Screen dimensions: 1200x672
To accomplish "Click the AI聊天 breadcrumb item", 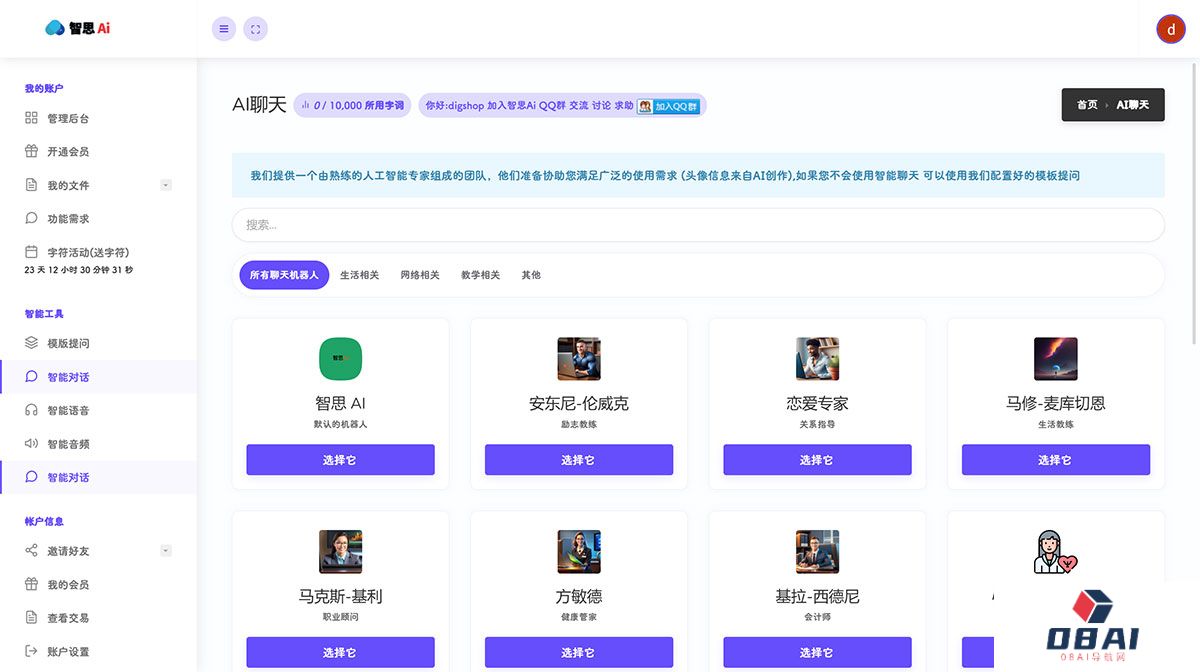I will point(1133,105).
